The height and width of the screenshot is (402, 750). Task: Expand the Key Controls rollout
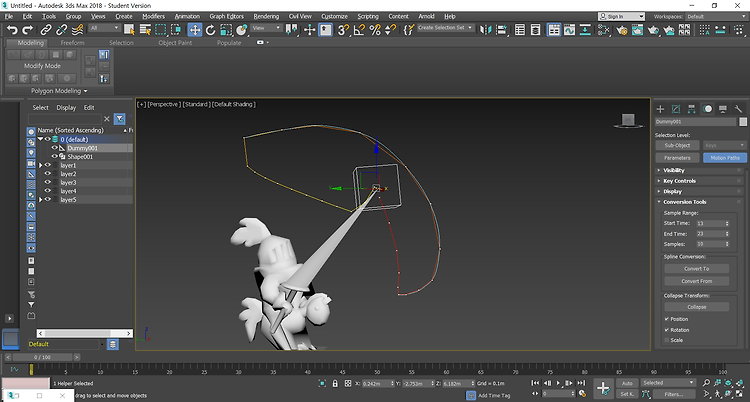(679, 181)
